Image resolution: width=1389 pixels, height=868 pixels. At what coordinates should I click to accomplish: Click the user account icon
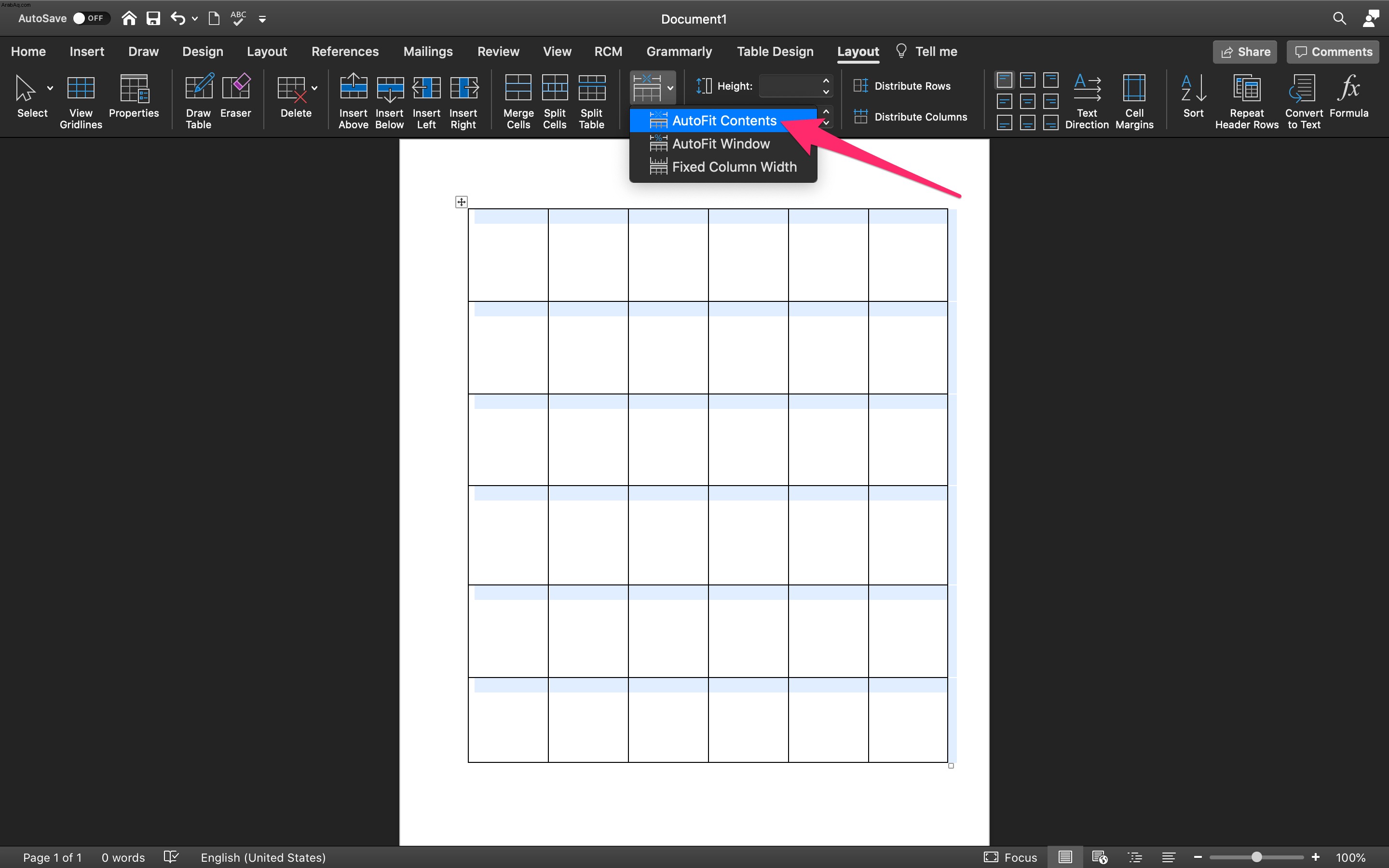1371,18
